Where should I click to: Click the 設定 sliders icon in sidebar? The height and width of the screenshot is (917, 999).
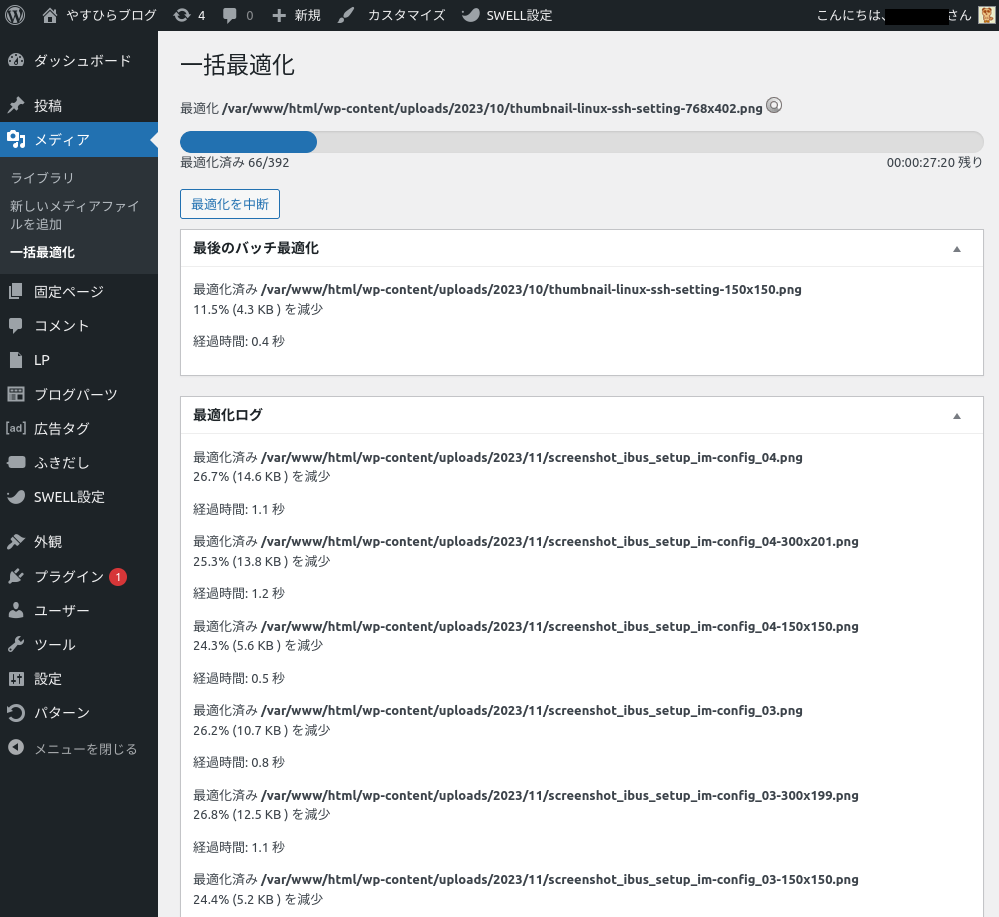[16, 679]
